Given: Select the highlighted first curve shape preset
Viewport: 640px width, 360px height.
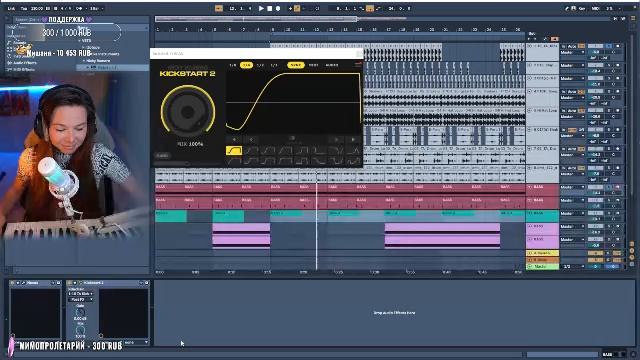Looking at the screenshot, I should [234, 151].
